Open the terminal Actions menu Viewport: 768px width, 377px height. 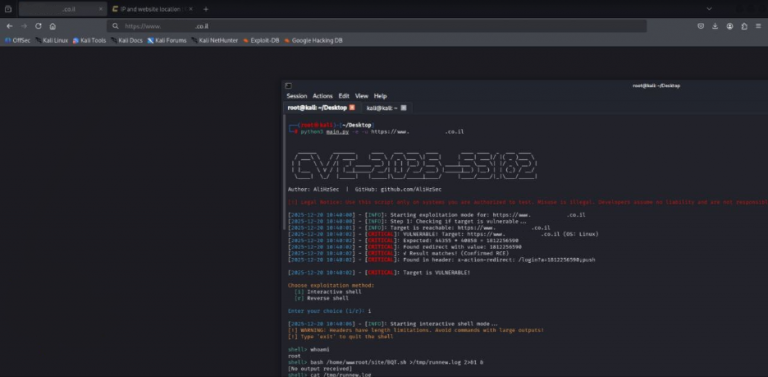tap(322, 96)
